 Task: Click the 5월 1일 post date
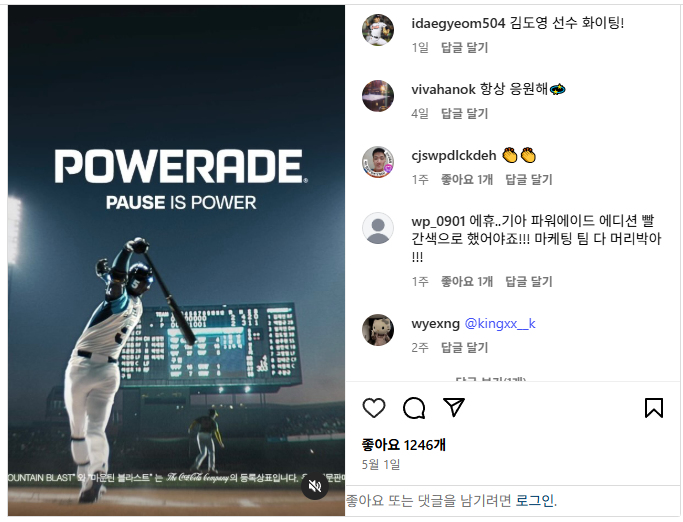click(381, 464)
